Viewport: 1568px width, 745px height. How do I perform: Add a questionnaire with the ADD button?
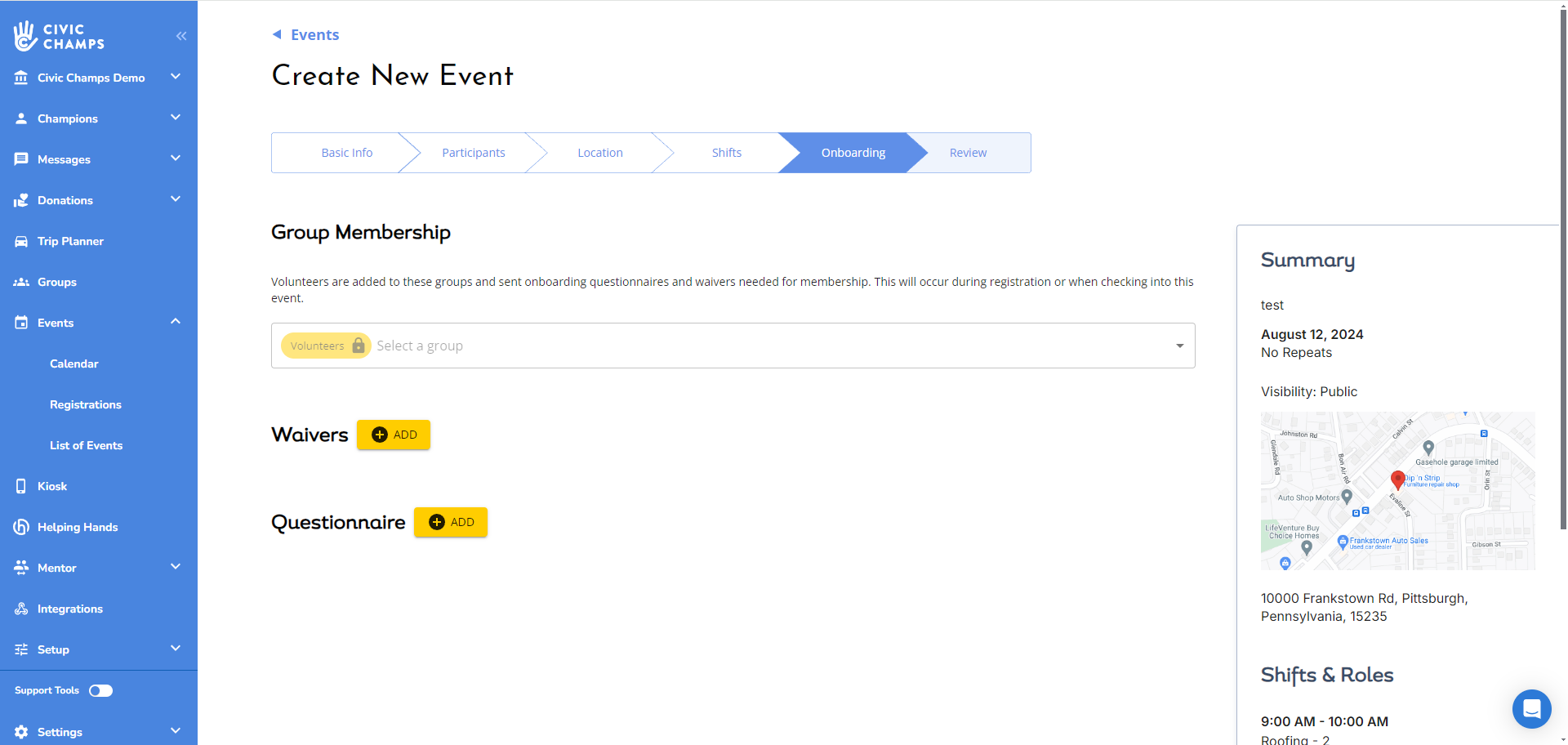point(451,522)
